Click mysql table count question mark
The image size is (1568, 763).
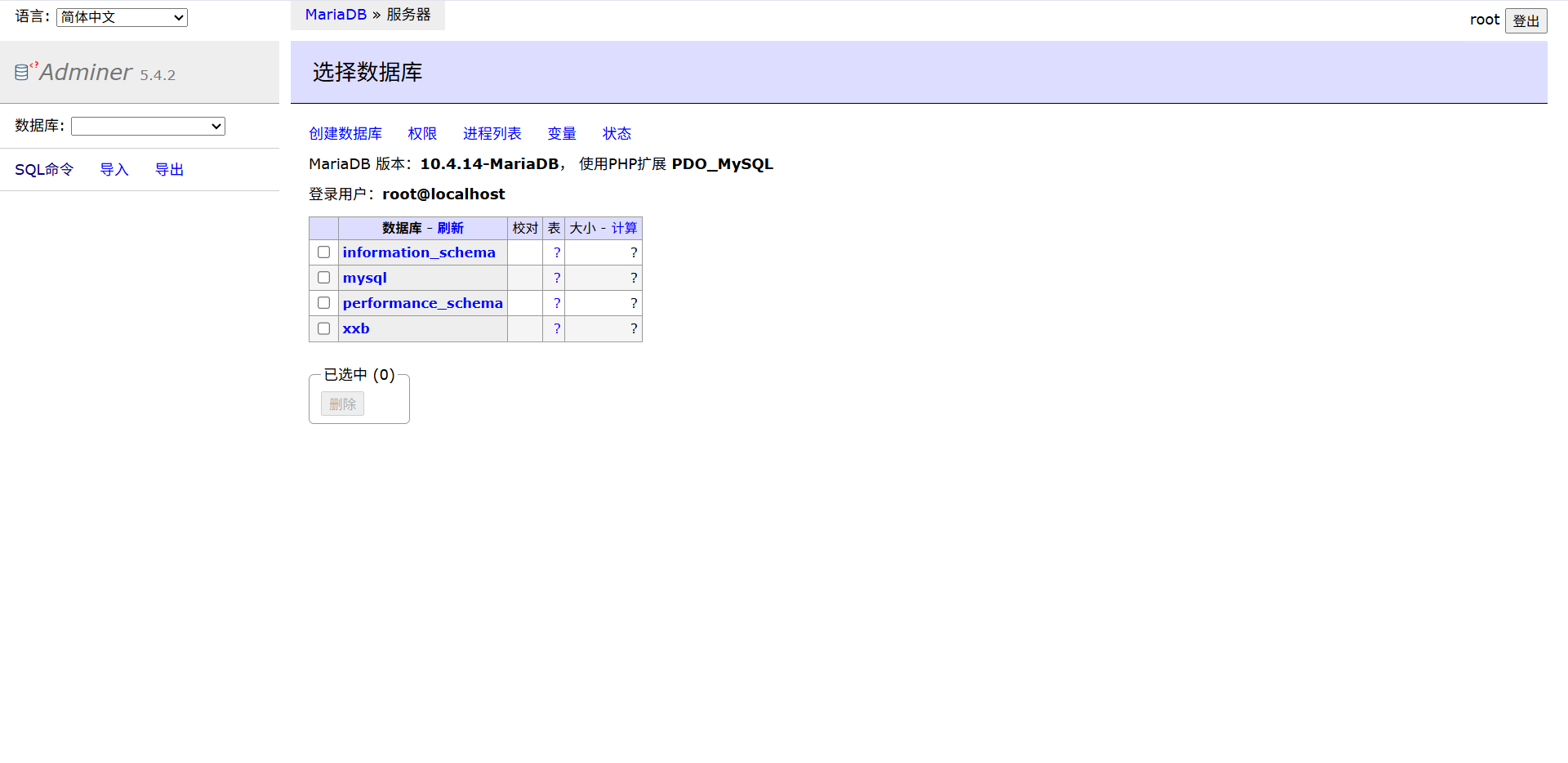[557, 278]
